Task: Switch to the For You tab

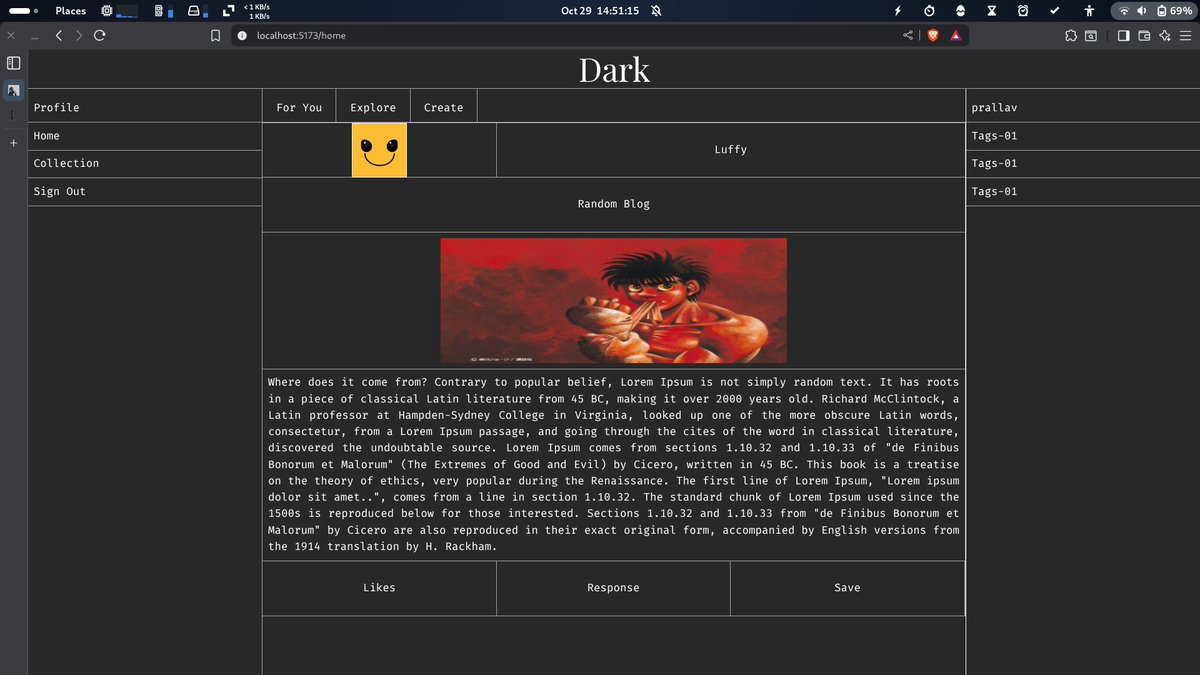Action: [299, 107]
